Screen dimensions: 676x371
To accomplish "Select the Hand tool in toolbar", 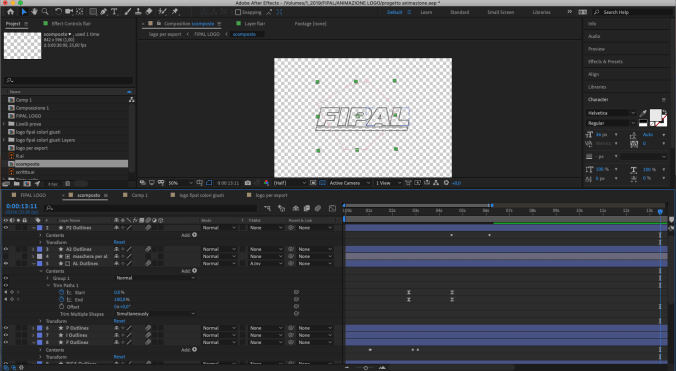I will 34,12.
